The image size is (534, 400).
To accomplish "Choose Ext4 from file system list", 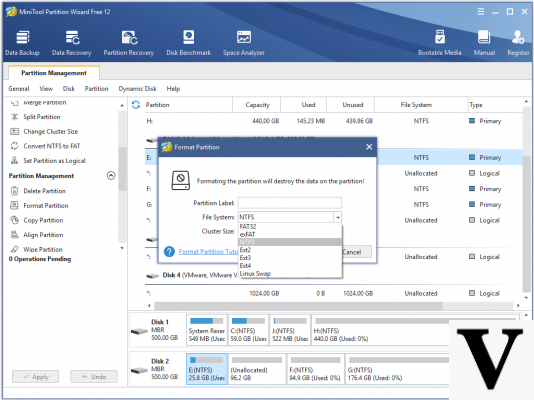I will point(290,266).
